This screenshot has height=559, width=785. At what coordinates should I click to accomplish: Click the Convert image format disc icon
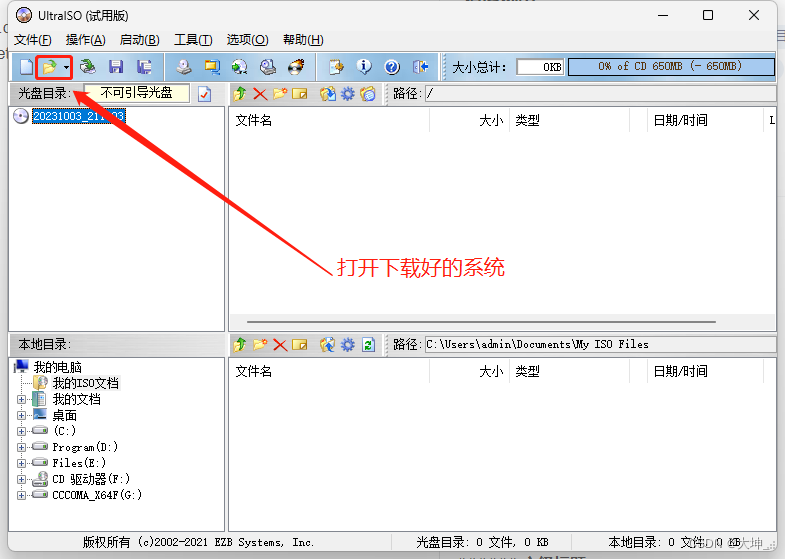click(x=240, y=67)
